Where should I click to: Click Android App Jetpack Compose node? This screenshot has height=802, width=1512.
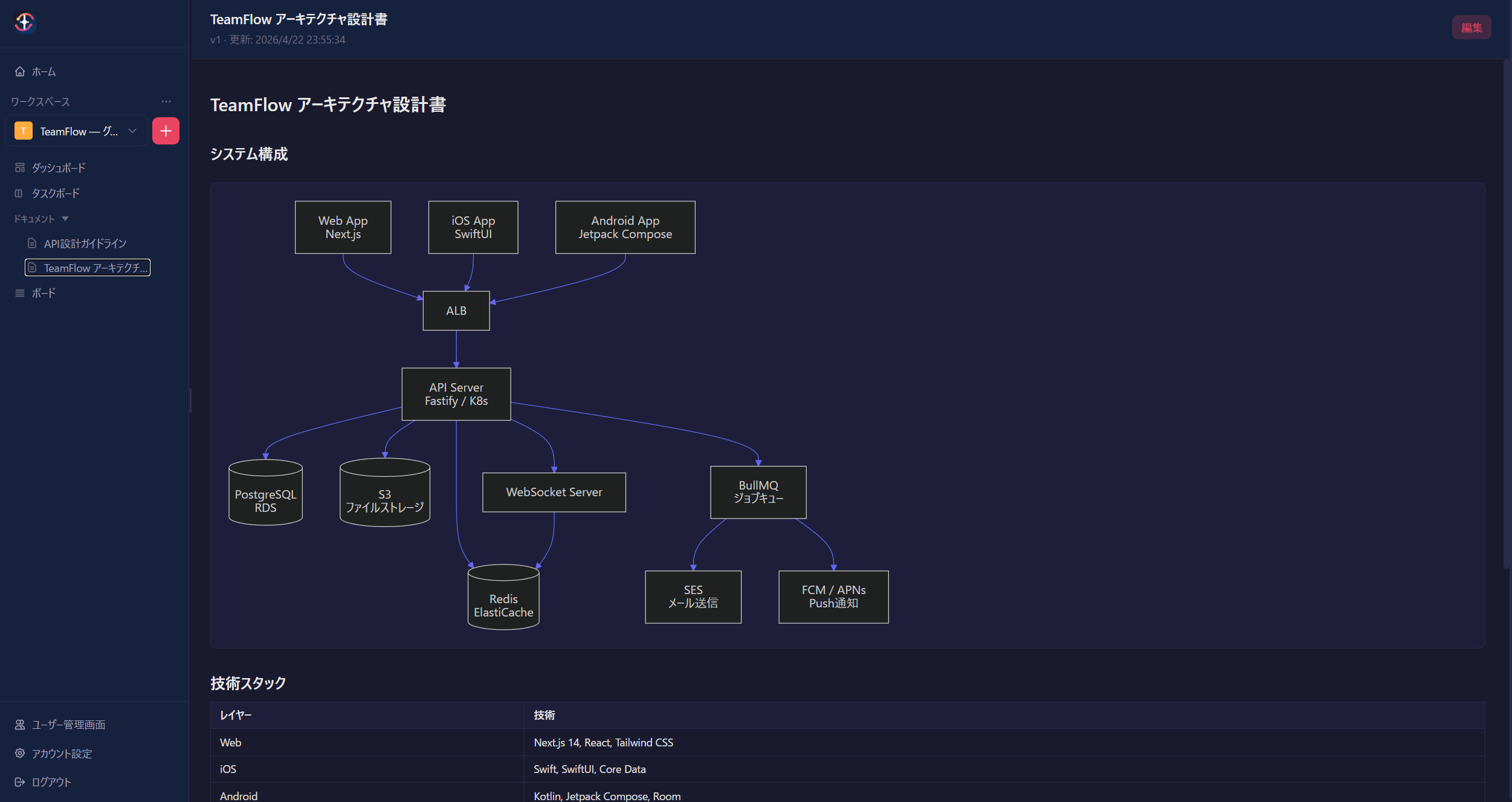click(x=625, y=227)
